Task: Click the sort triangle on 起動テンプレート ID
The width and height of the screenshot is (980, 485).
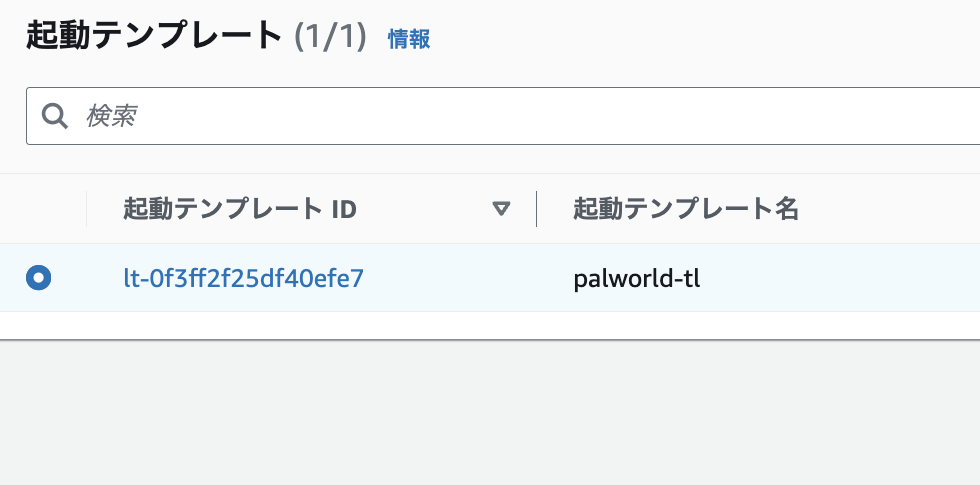Action: (x=501, y=209)
